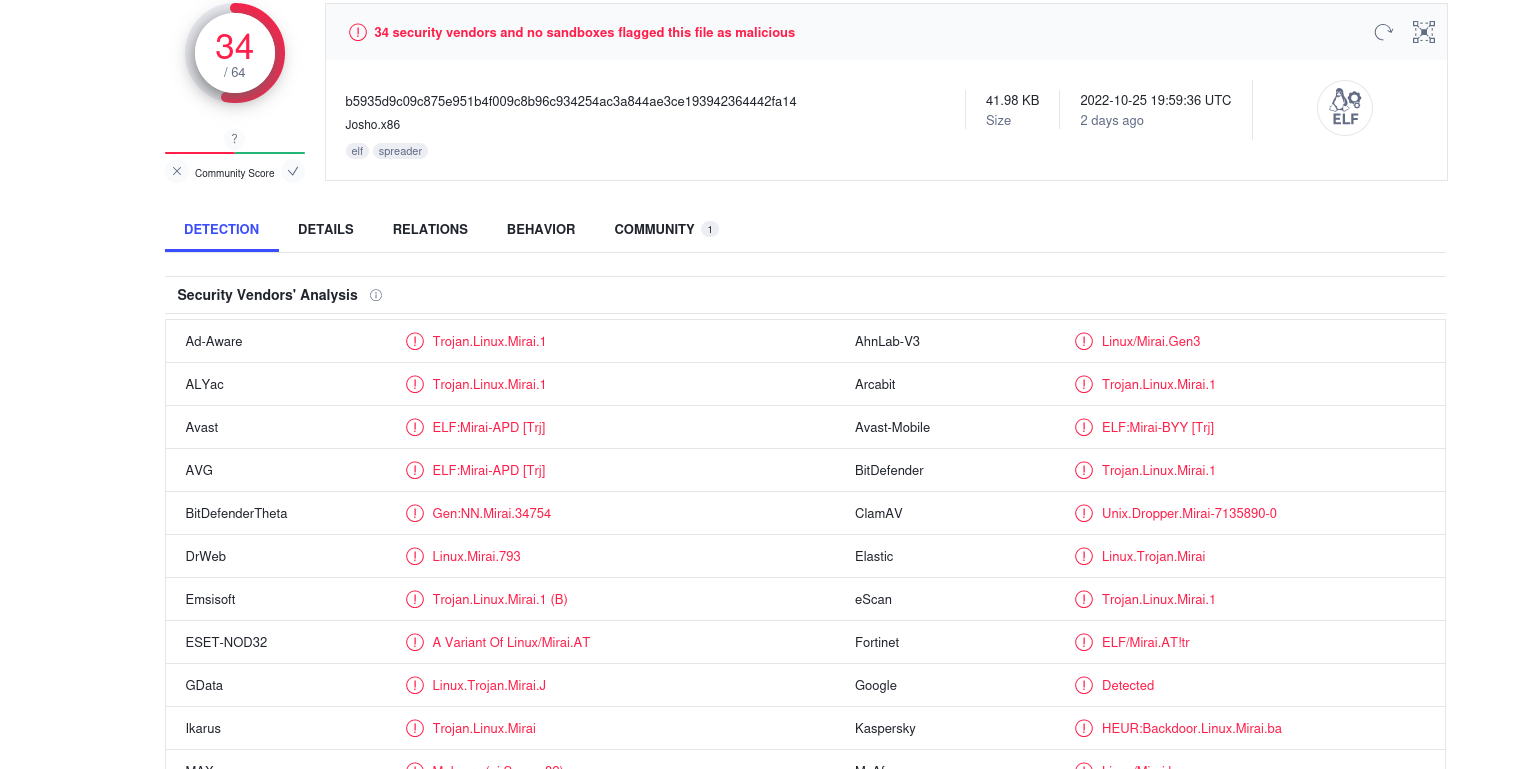The width and height of the screenshot is (1523, 769).
Task: Click the Avast vendor name
Action: pos(202,427)
